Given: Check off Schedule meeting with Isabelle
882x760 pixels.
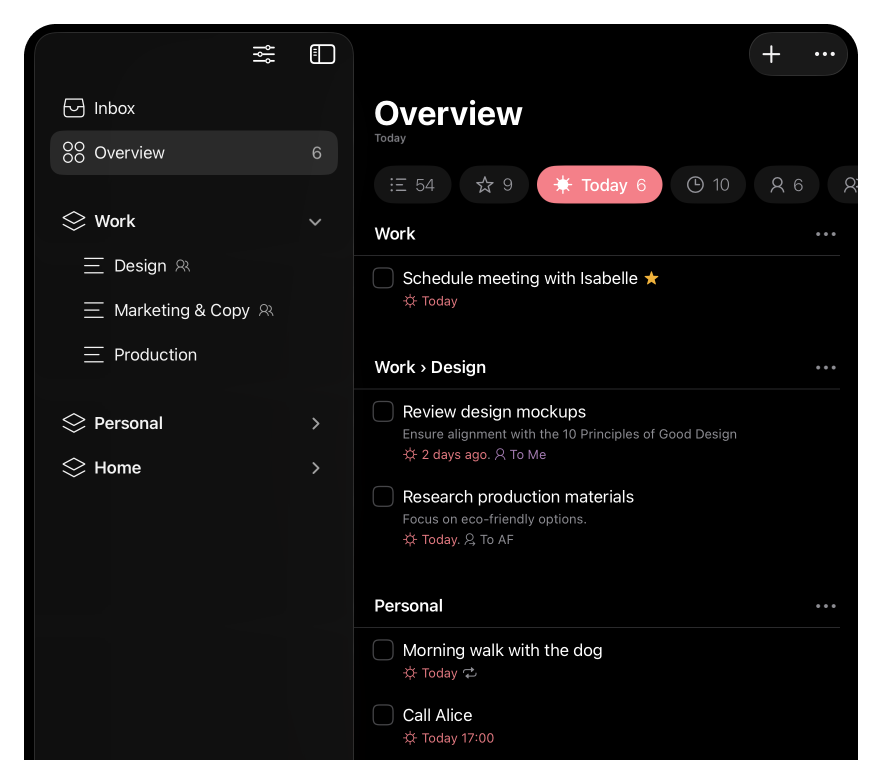Looking at the screenshot, I should click(381, 278).
